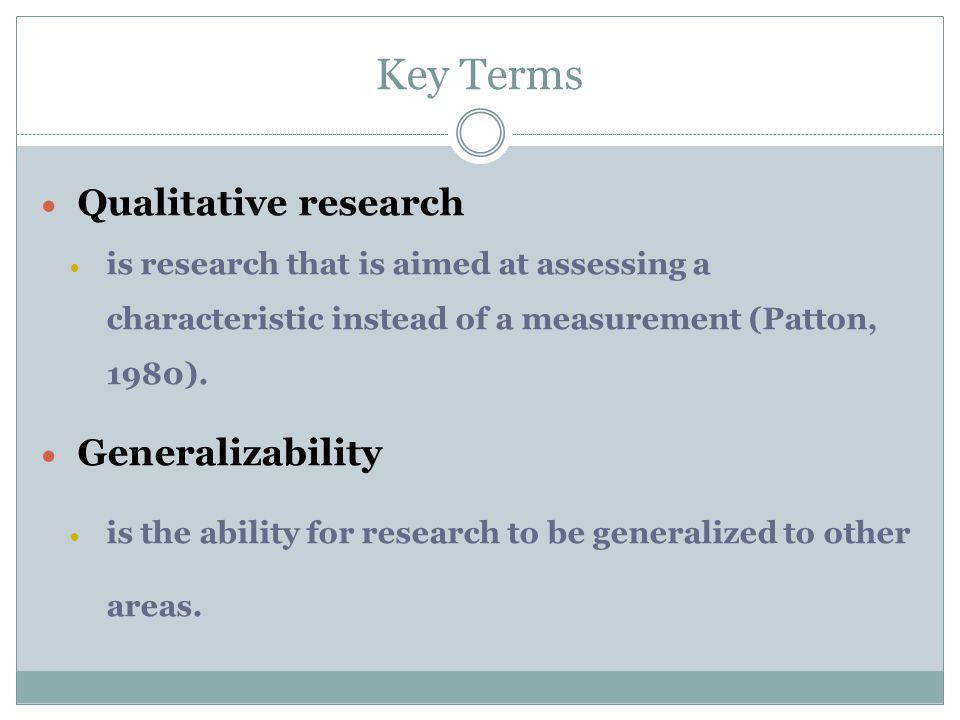
Task: Click the circle ornament below the title
Action: click(481, 132)
